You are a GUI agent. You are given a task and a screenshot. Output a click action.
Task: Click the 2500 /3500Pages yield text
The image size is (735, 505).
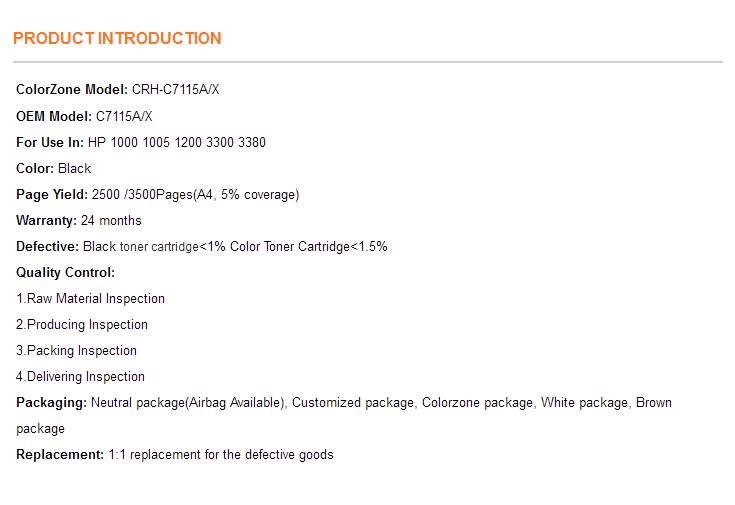coord(195,194)
